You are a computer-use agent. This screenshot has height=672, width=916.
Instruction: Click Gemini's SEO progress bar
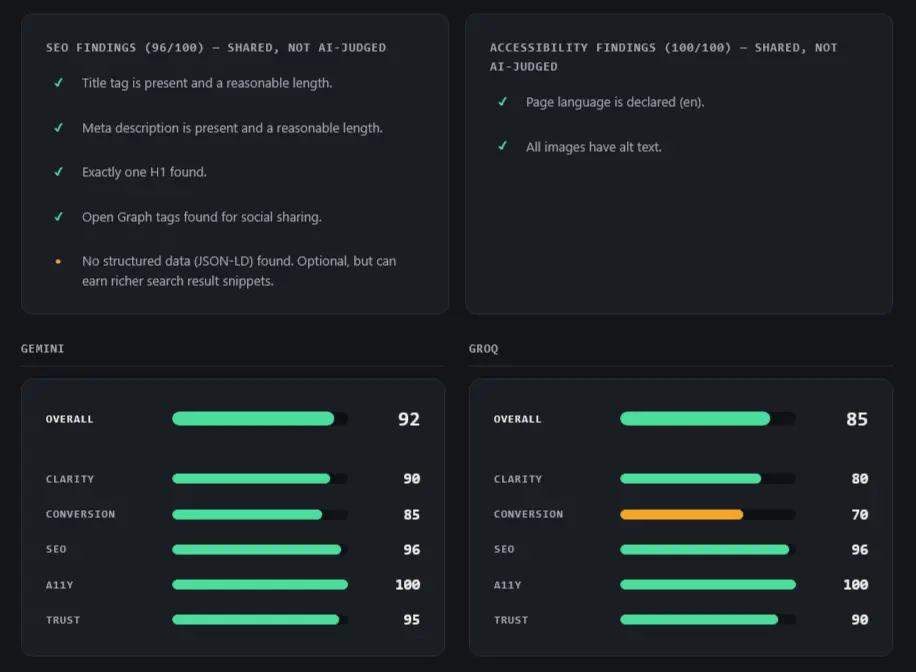pos(260,549)
